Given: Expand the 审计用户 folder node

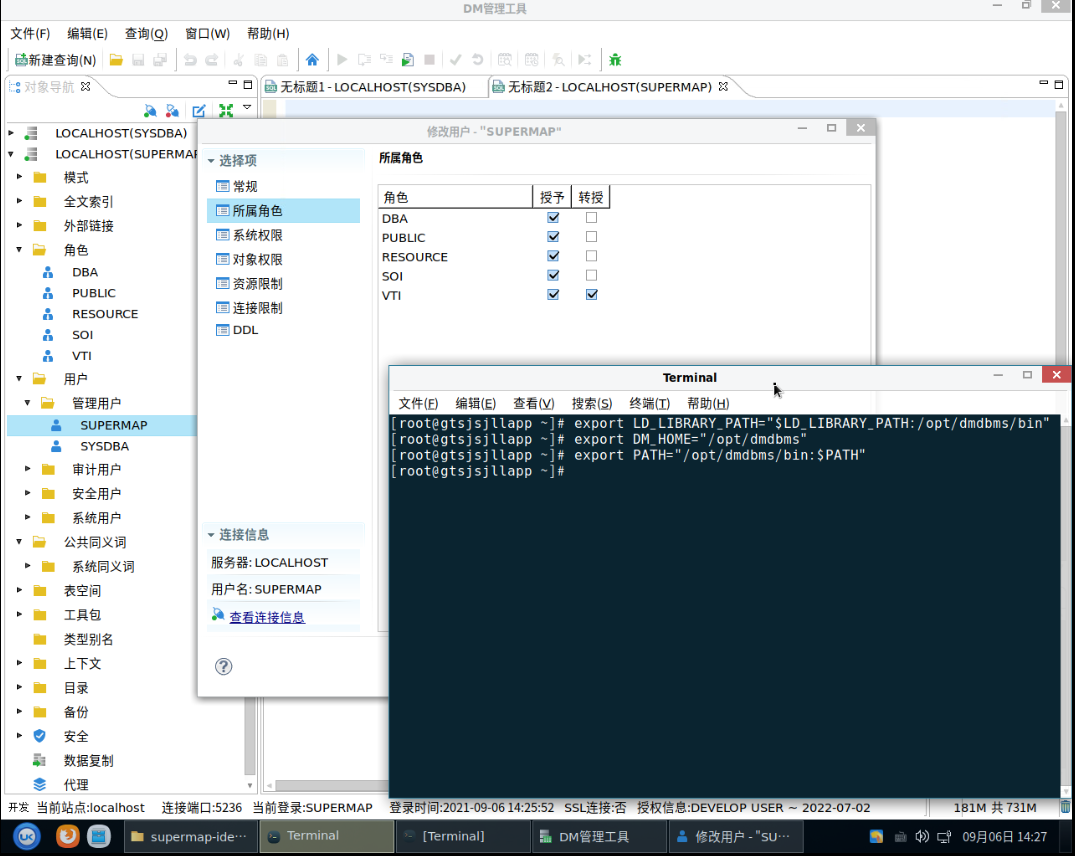Looking at the screenshot, I should click(27, 469).
